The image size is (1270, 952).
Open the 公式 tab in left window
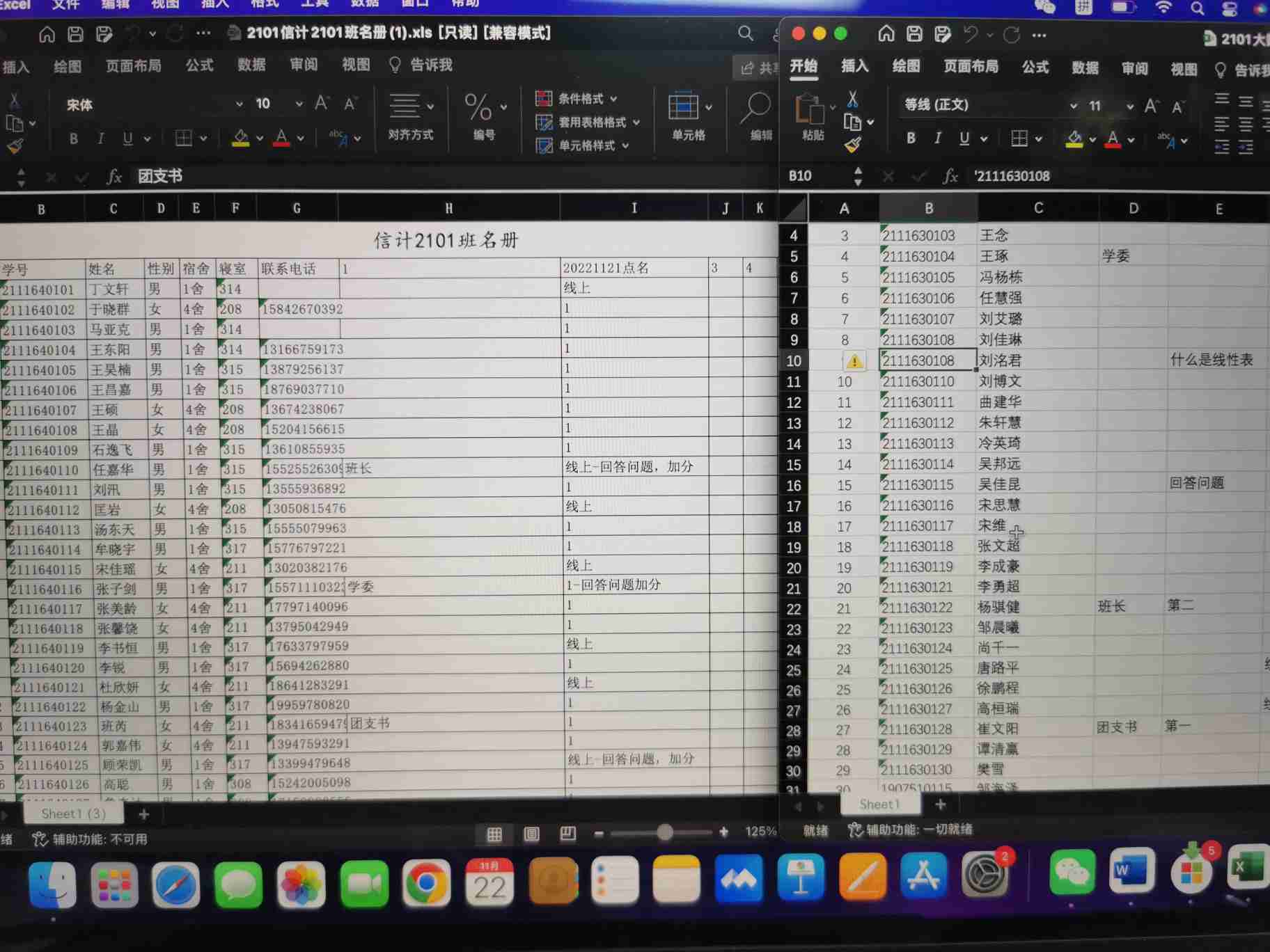199,65
